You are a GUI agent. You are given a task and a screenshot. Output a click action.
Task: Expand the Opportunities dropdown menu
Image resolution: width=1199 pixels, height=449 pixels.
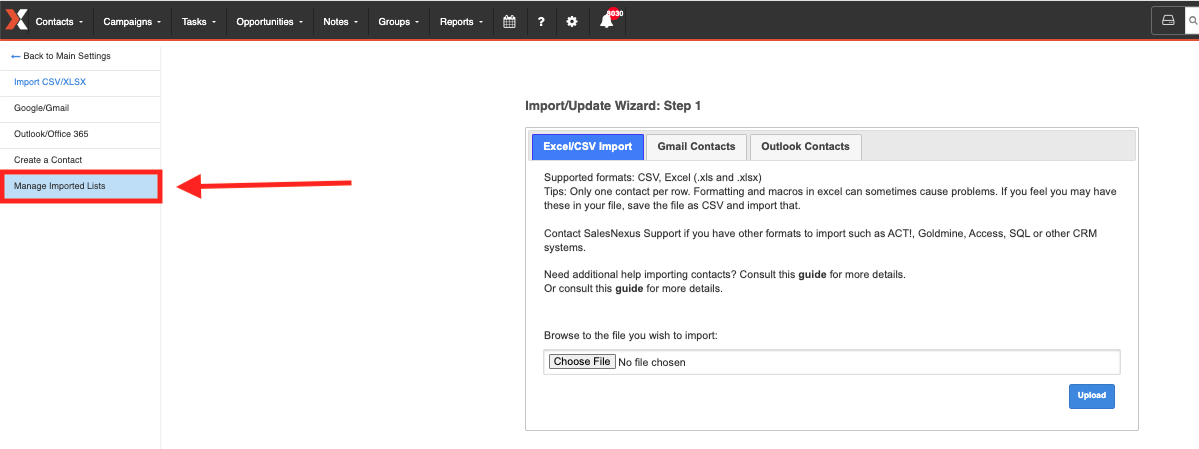[270, 21]
